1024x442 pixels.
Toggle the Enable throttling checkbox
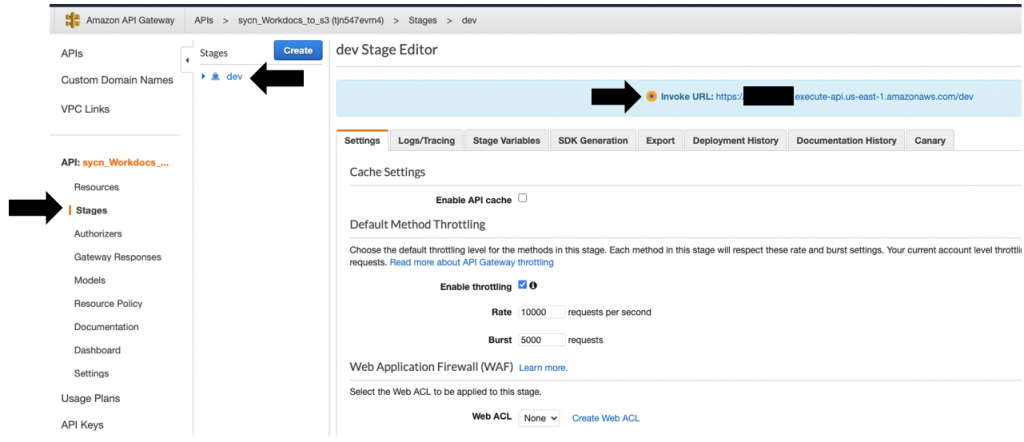coord(522,285)
